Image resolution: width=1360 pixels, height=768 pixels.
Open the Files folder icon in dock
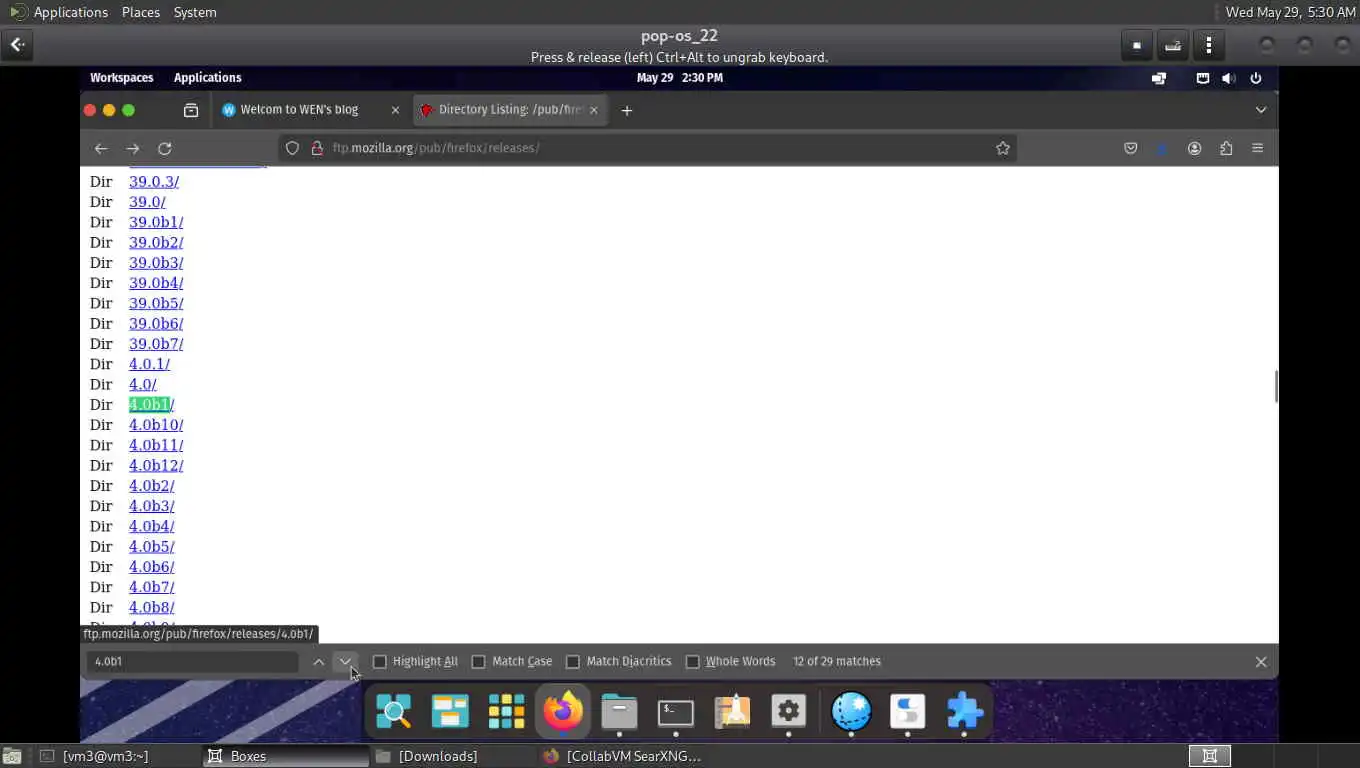619,712
